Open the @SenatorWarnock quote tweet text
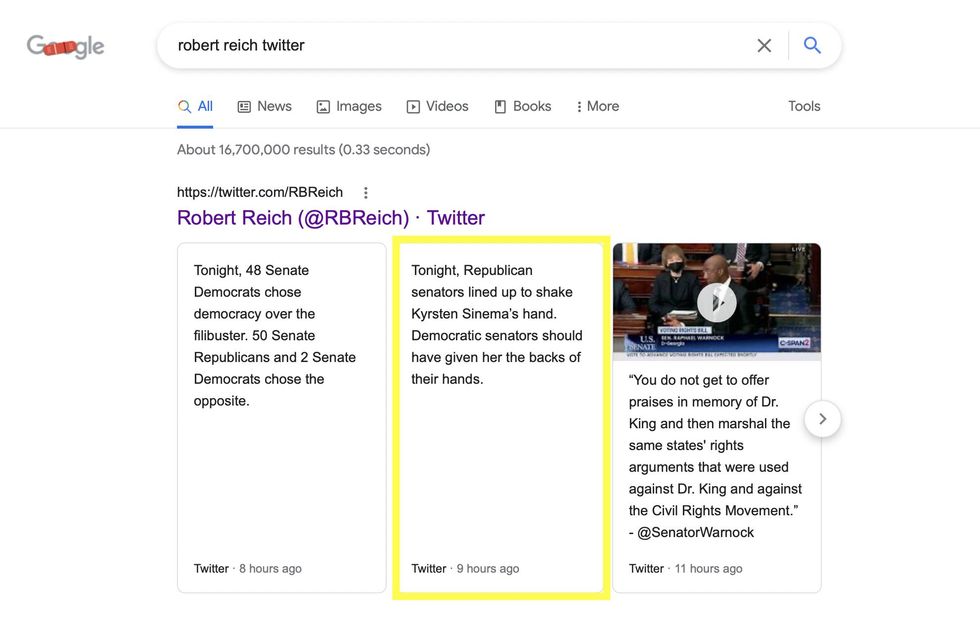This screenshot has height=636, width=980. (716, 456)
